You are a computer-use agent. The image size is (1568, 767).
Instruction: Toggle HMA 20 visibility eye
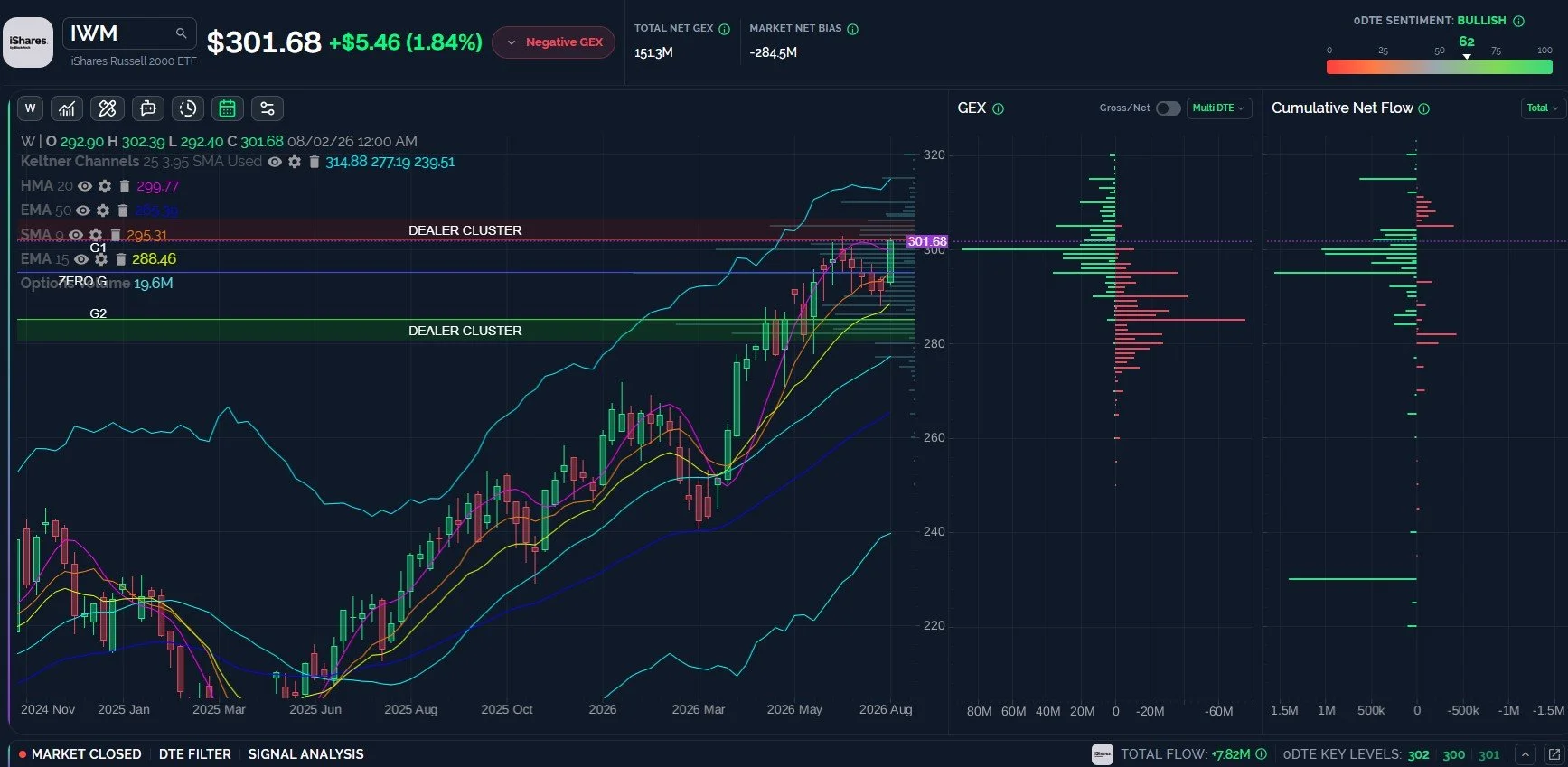click(x=85, y=186)
